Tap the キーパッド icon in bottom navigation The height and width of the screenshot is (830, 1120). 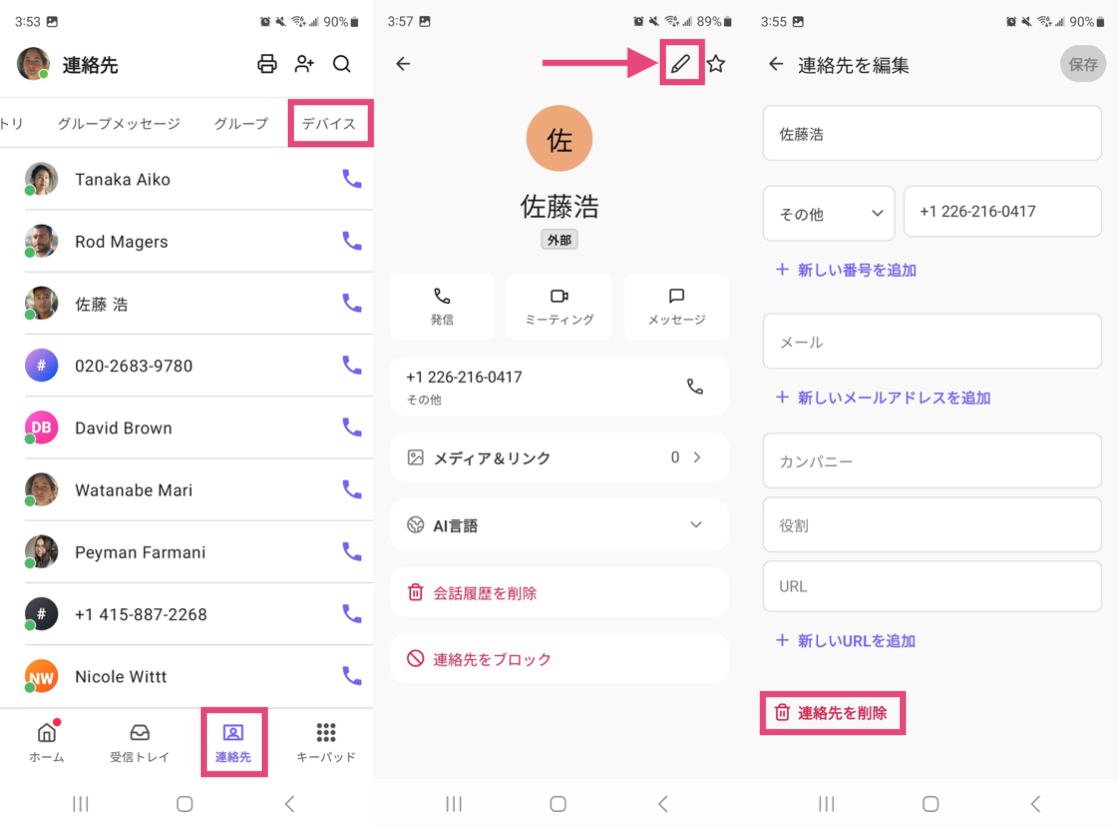(327, 742)
